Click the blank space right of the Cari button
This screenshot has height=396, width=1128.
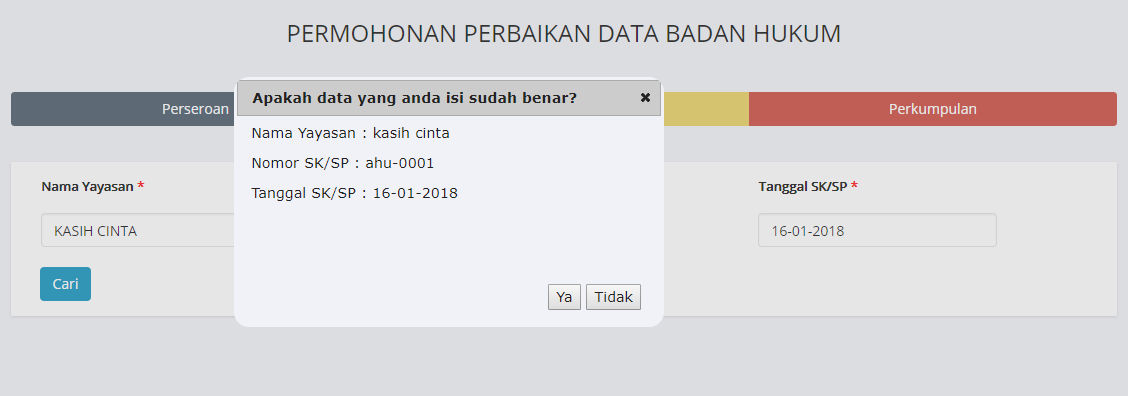click(163, 284)
